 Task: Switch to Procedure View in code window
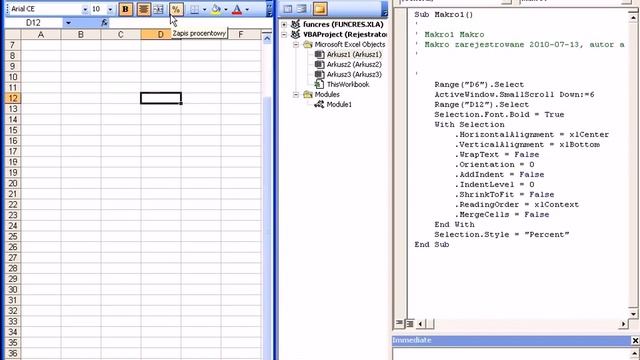tap(399, 324)
